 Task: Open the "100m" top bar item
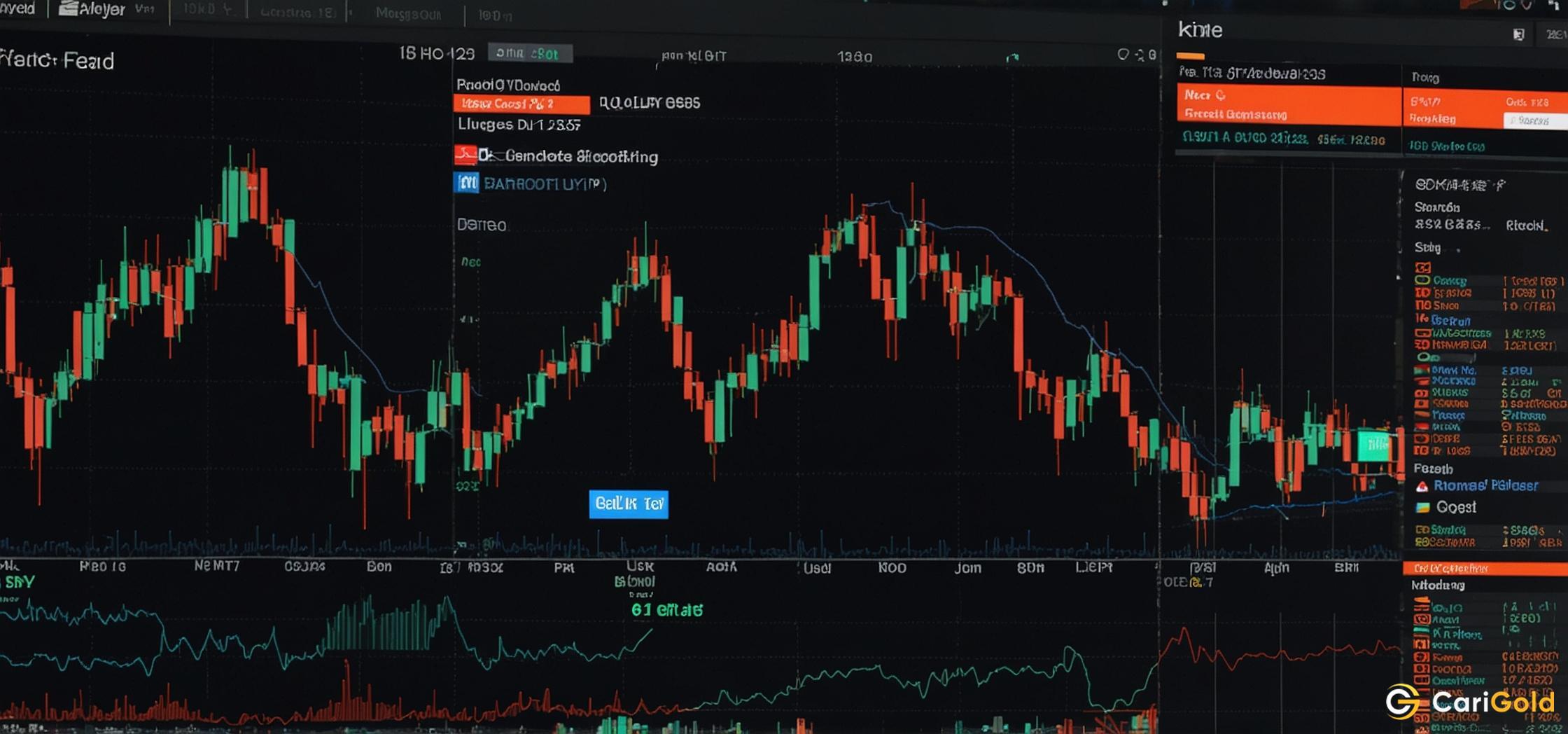coord(494,15)
